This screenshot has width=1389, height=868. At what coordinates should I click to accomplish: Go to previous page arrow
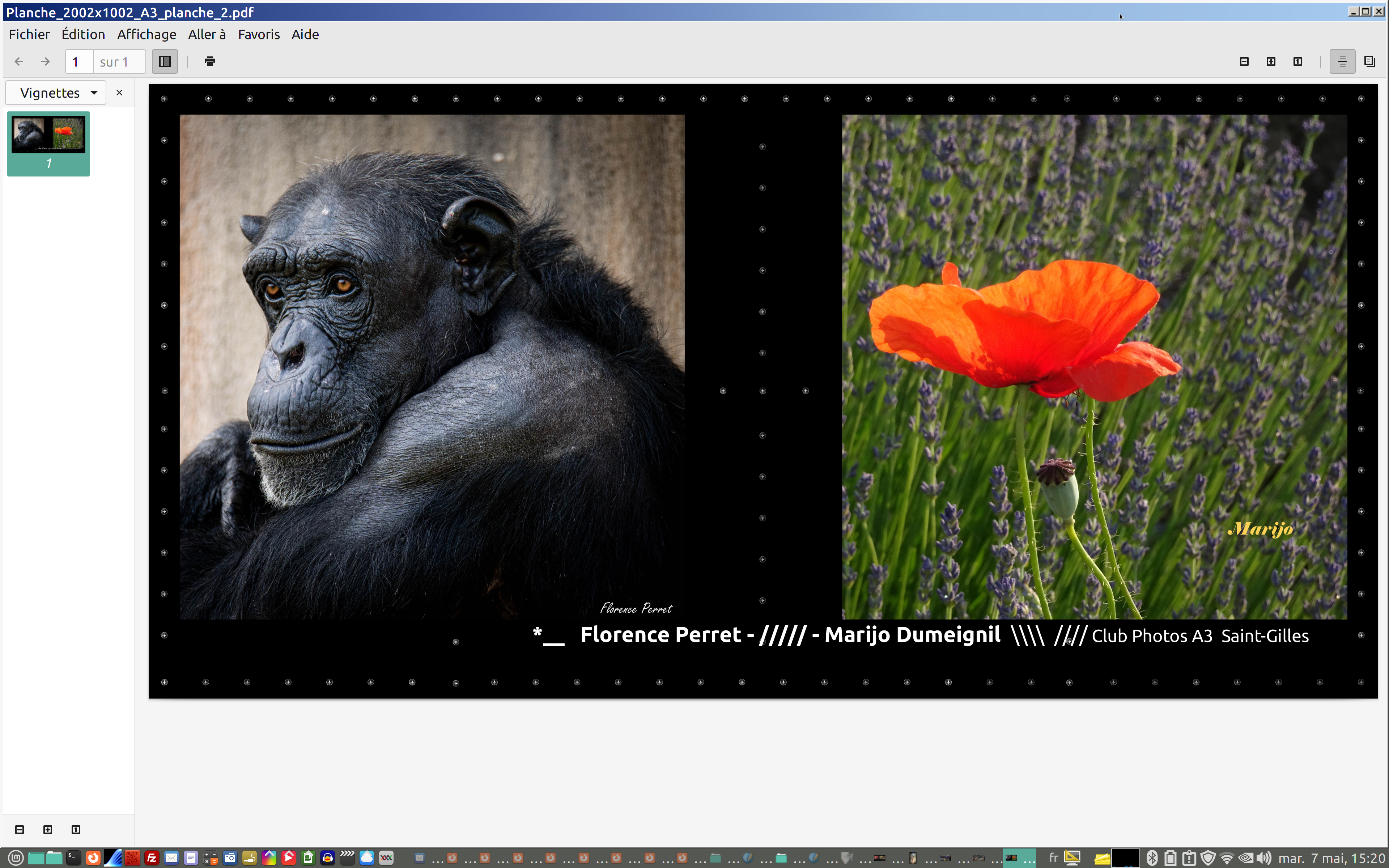[19, 61]
